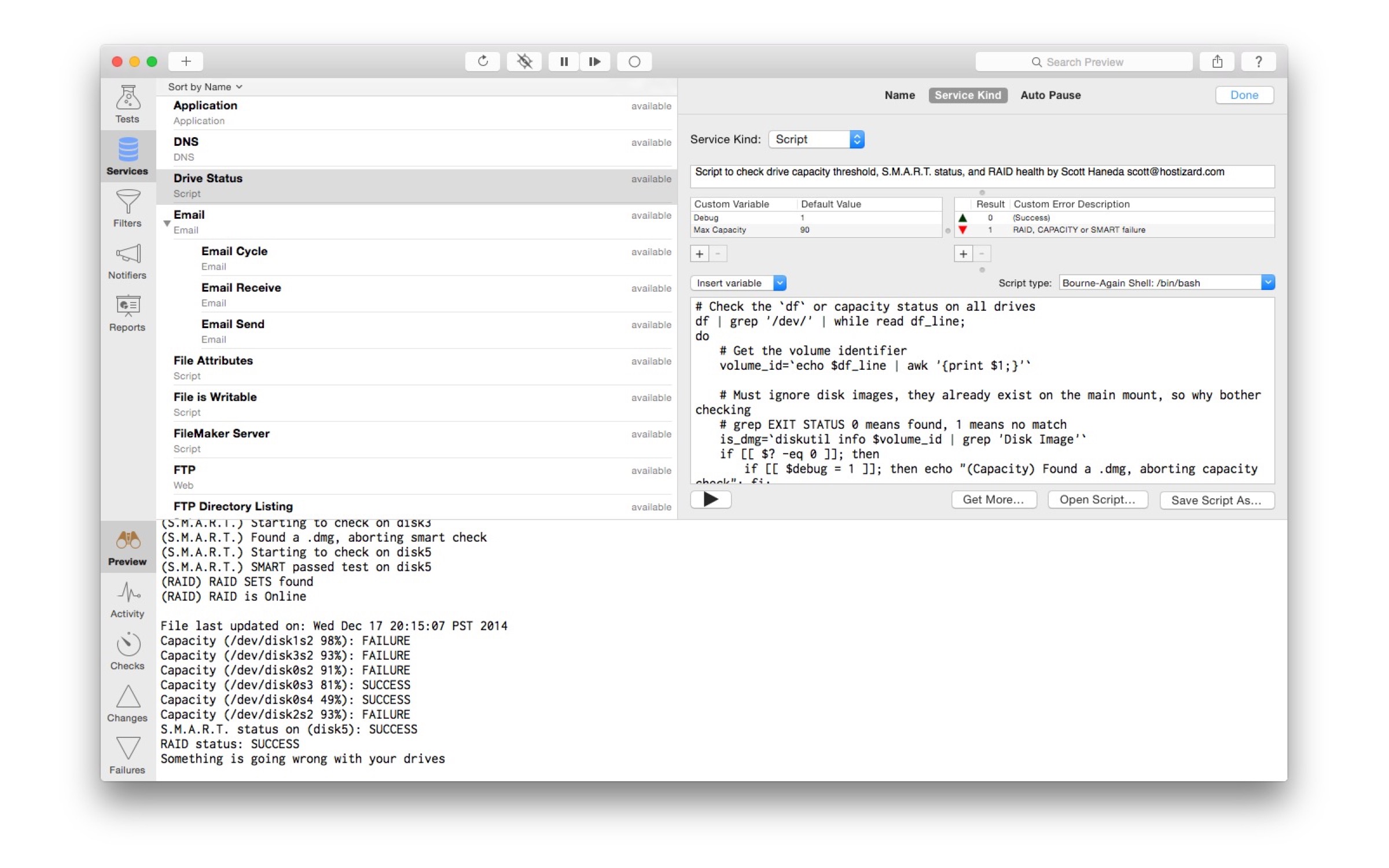Pause monitoring with the pause button

tap(564, 61)
